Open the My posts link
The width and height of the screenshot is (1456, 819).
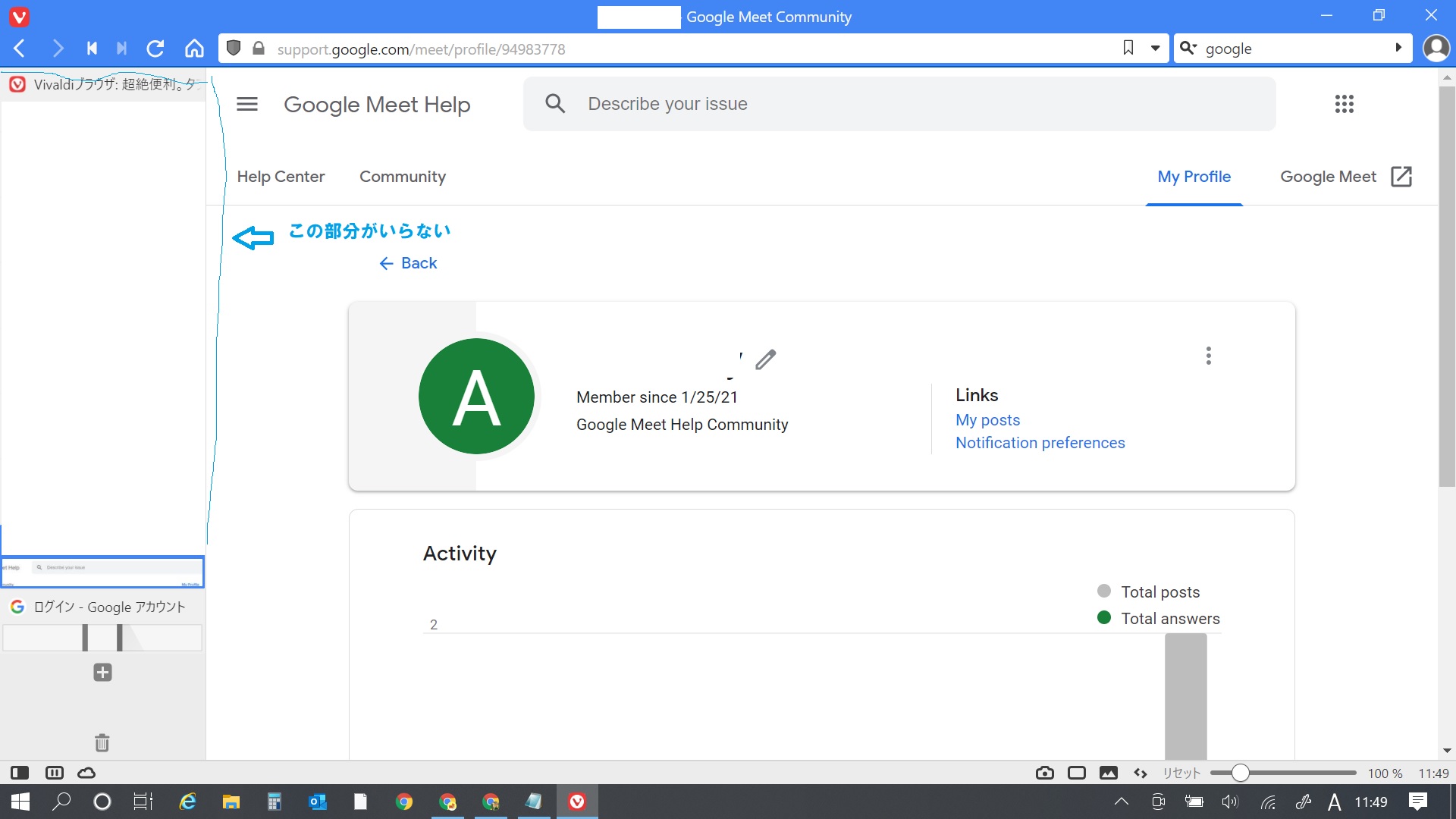987,420
